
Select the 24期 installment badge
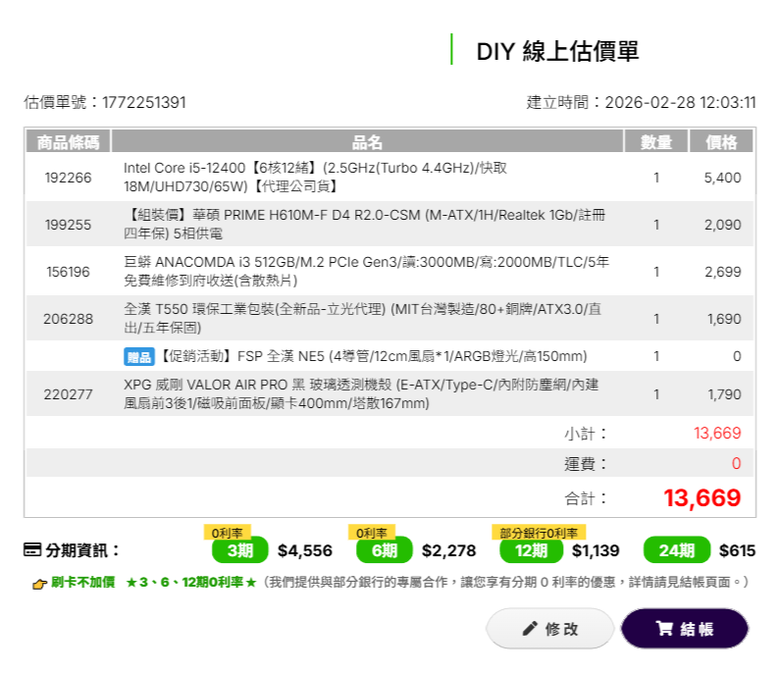click(677, 550)
